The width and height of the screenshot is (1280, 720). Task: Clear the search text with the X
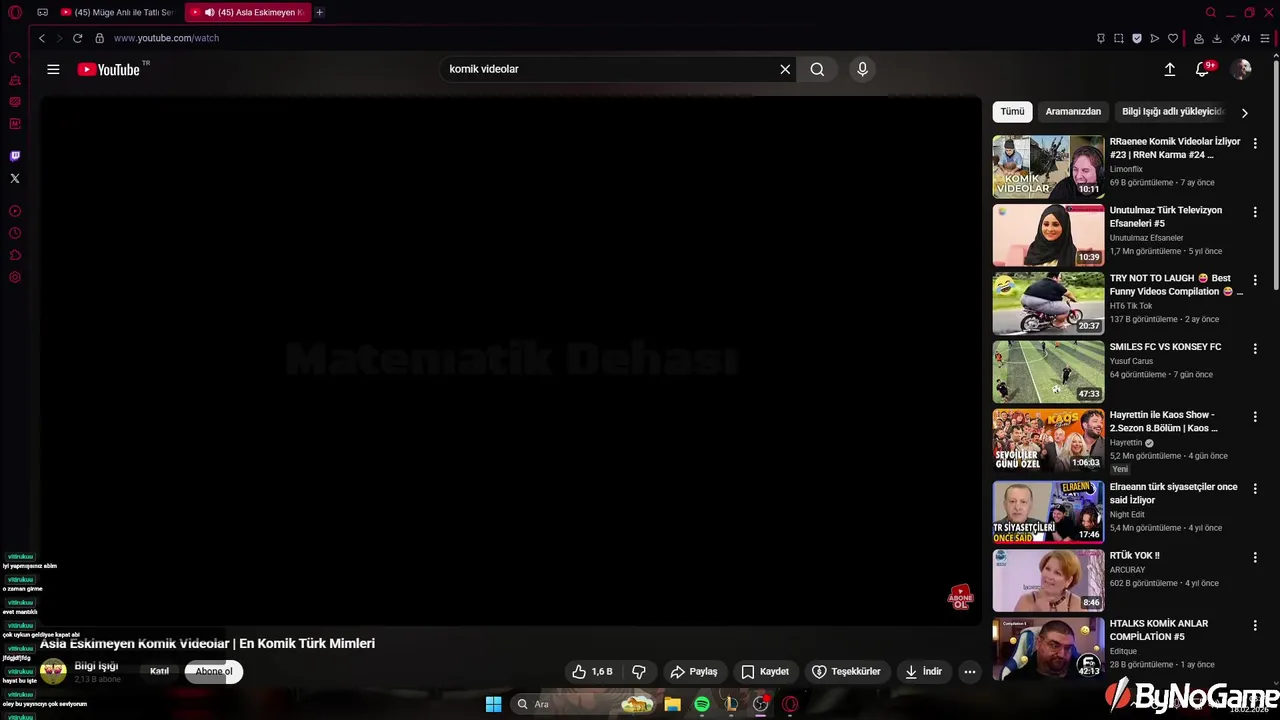785,69
